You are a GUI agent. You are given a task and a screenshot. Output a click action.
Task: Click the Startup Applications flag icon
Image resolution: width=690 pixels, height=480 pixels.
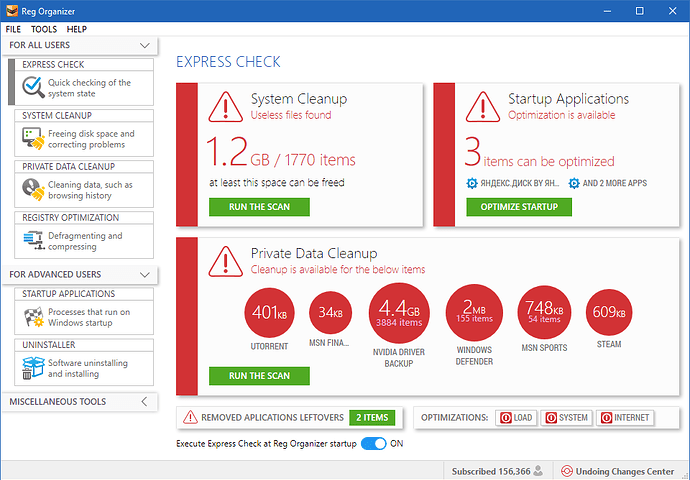tap(32, 318)
